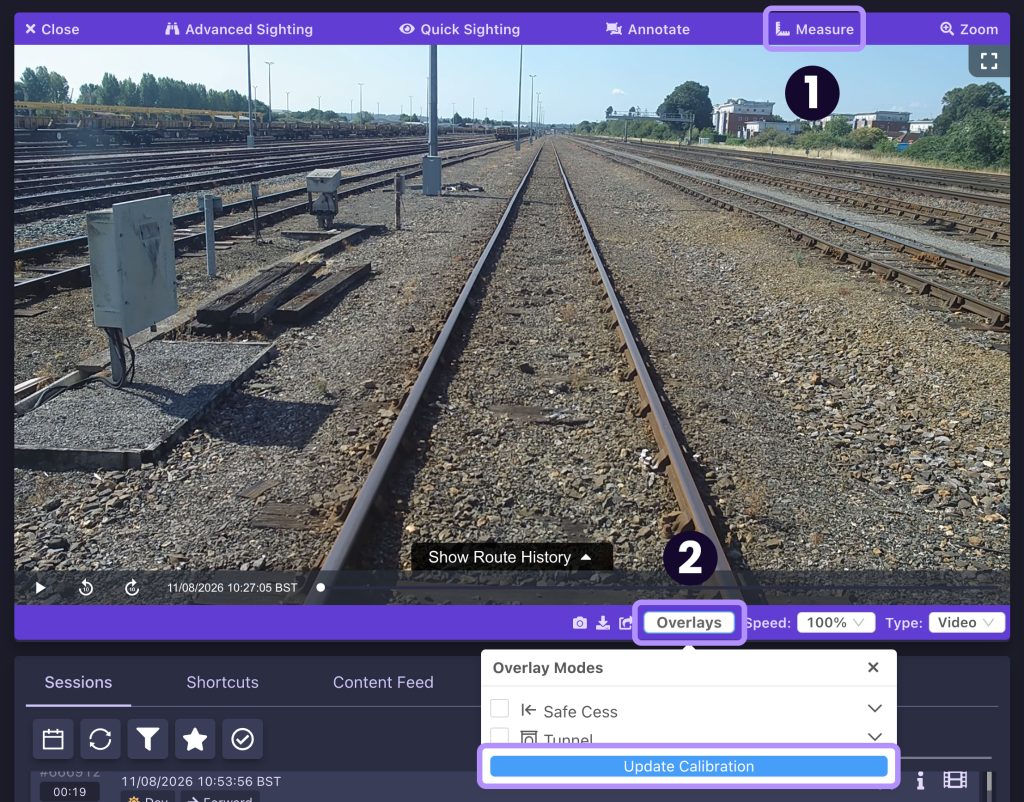This screenshot has height=802, width=1024.
Task: Show Route History panel
Action: pos(511,557)
